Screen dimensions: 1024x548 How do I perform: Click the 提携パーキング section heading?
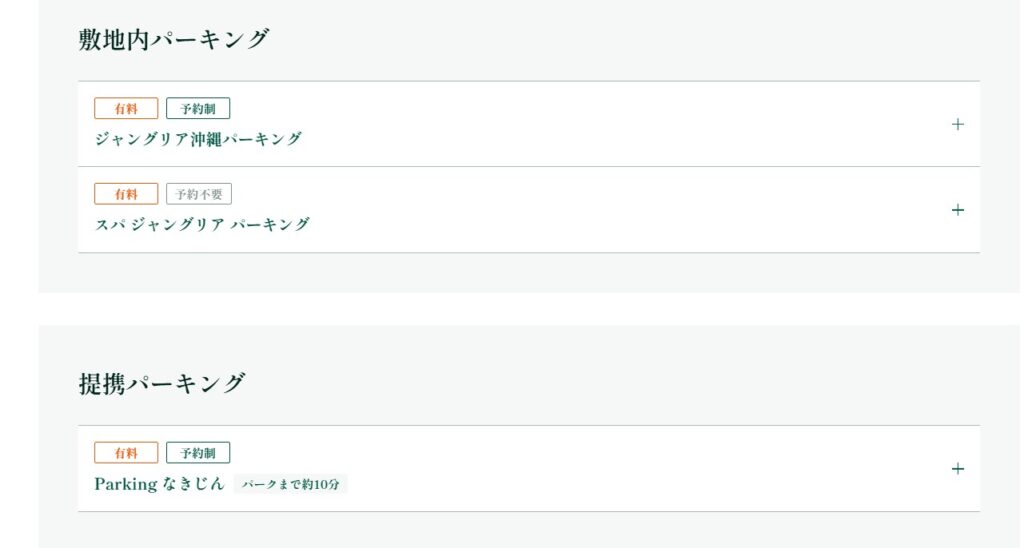coord(162,384)
